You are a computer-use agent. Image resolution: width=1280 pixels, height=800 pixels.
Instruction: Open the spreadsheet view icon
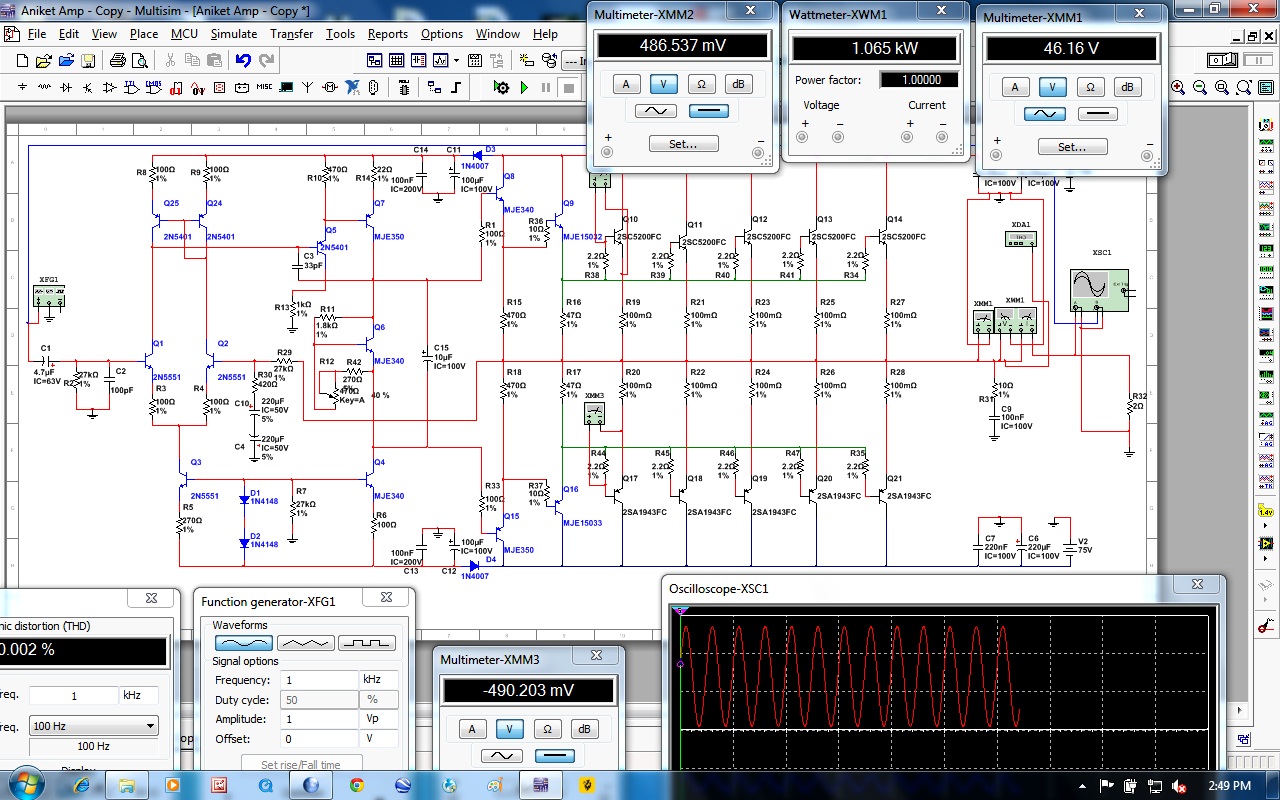[396, 60]
